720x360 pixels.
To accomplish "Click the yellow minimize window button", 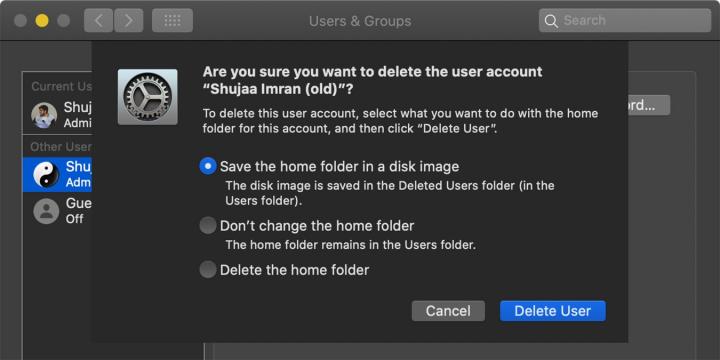I will coord(42,21).
